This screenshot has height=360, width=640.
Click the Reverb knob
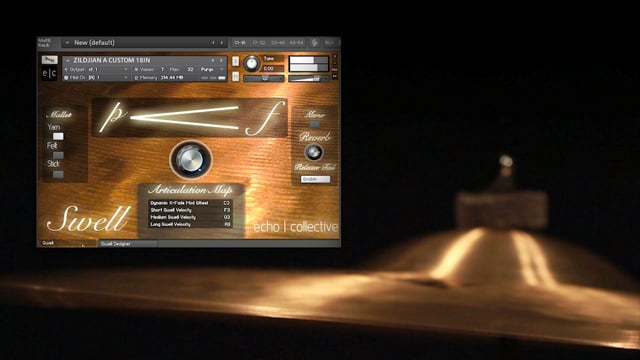313,153
